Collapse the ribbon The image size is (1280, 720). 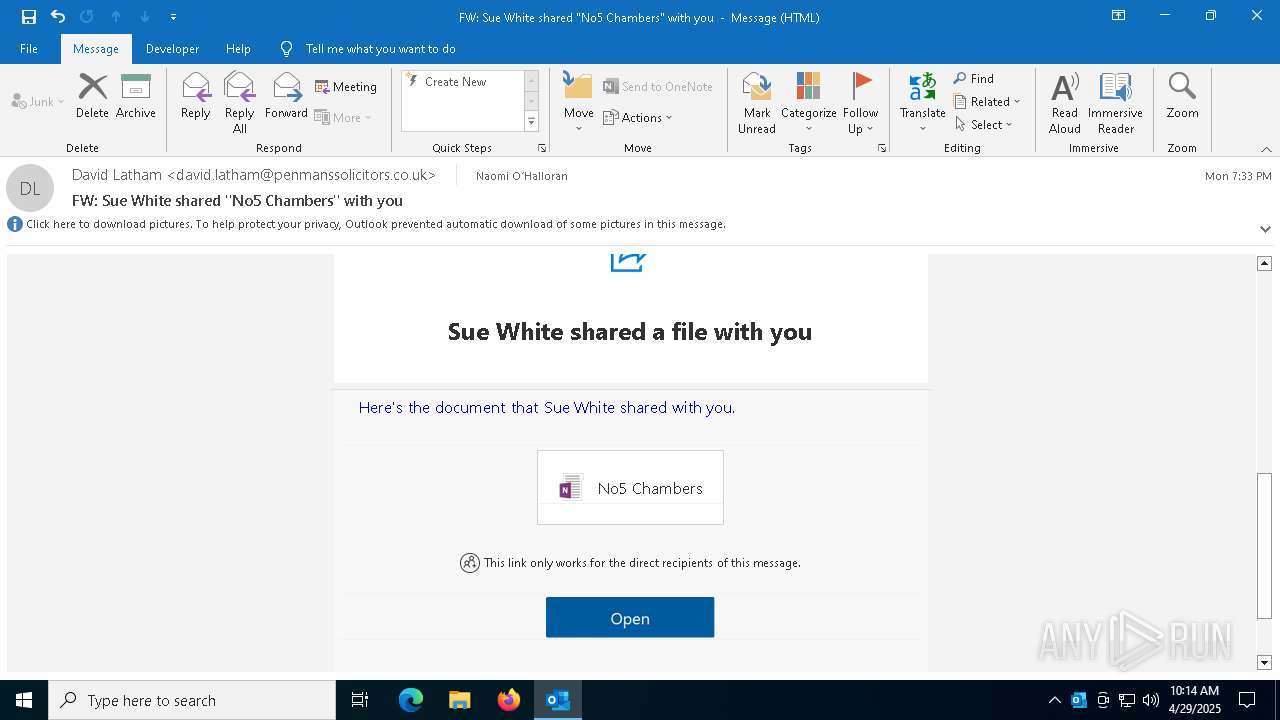tap(1266, 149)
